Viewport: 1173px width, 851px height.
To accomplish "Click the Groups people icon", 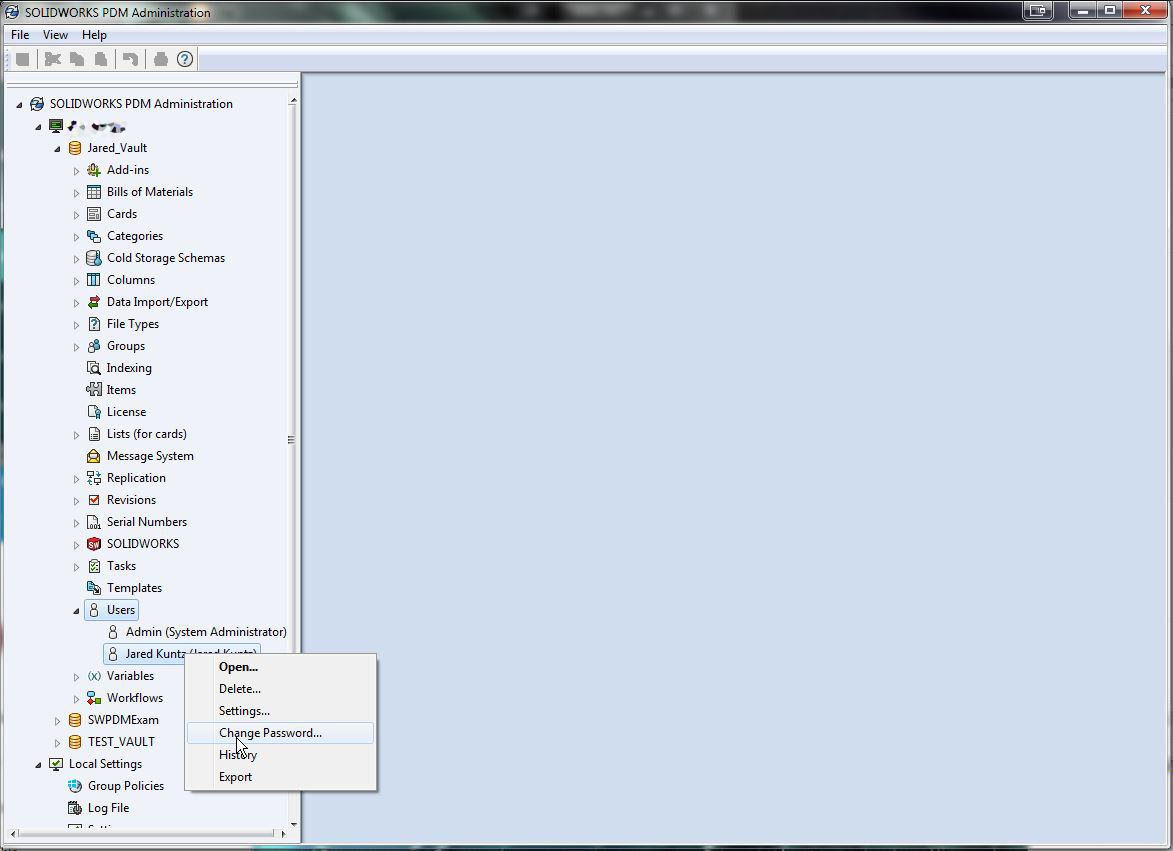I will (94, 346).
